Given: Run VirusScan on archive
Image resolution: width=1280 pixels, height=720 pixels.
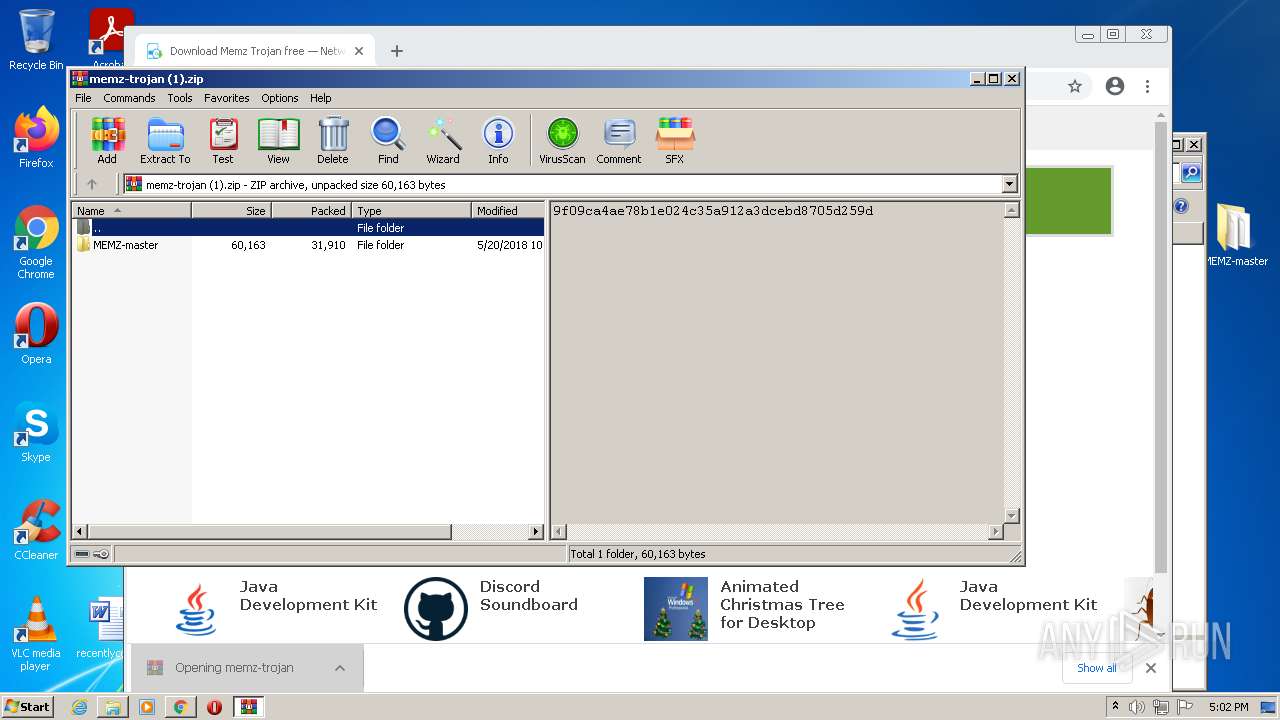Looking at the screenshot, I should coord(562,140).
